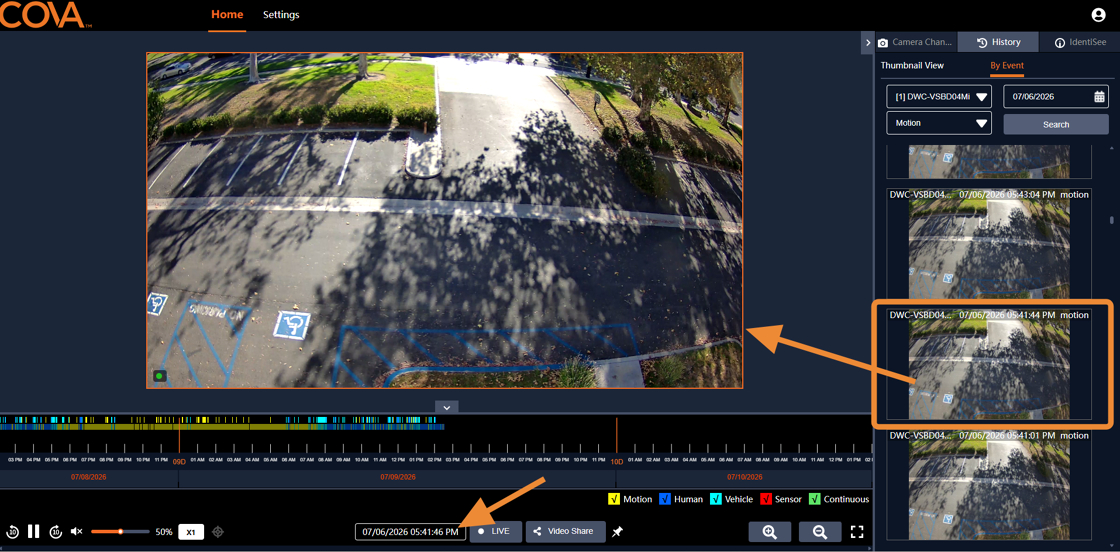Screen dimensions: 1120x552
Task: Toggle the Vehicle event checkbox
Action: [x=716, y=499]
